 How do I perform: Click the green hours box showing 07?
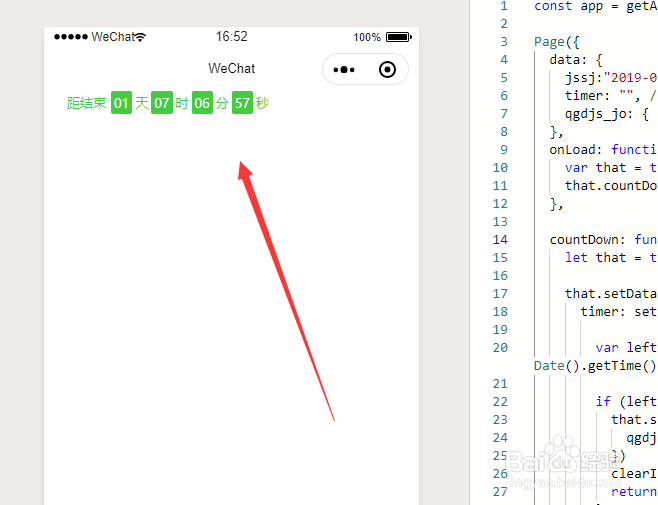[x=162, y=103]
